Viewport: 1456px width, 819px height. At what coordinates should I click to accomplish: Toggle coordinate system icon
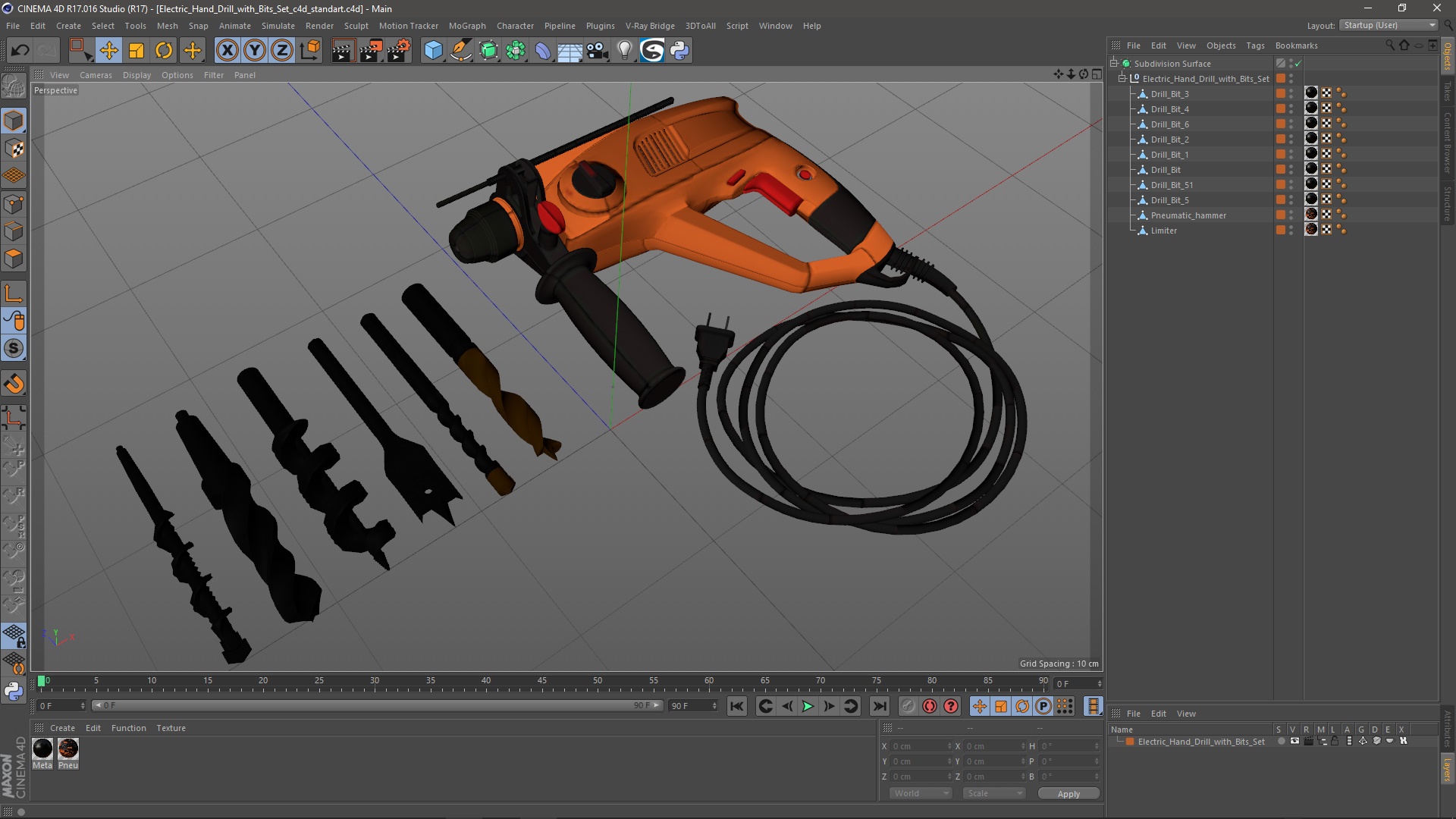(x=310, y=51)
